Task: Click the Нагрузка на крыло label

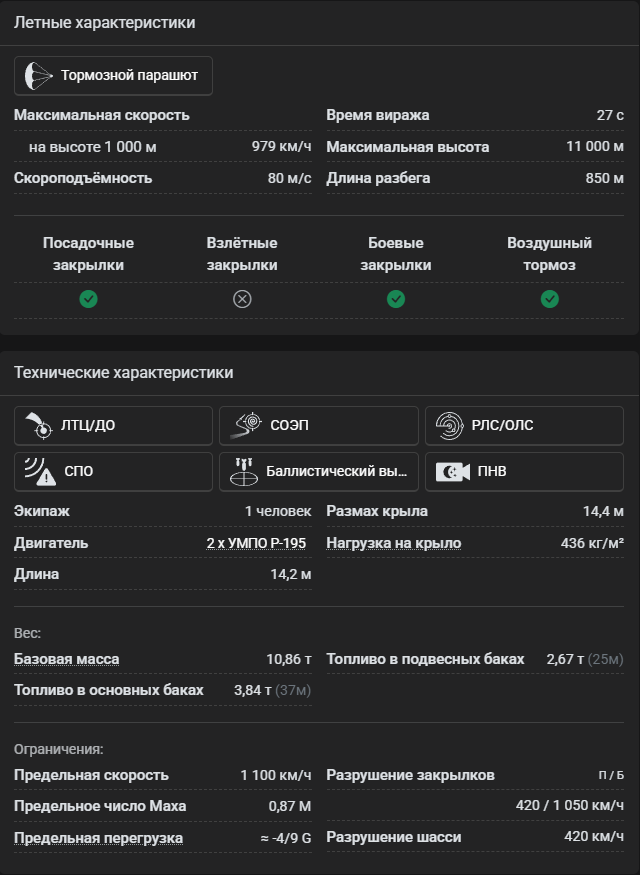Action: point(393,543)
